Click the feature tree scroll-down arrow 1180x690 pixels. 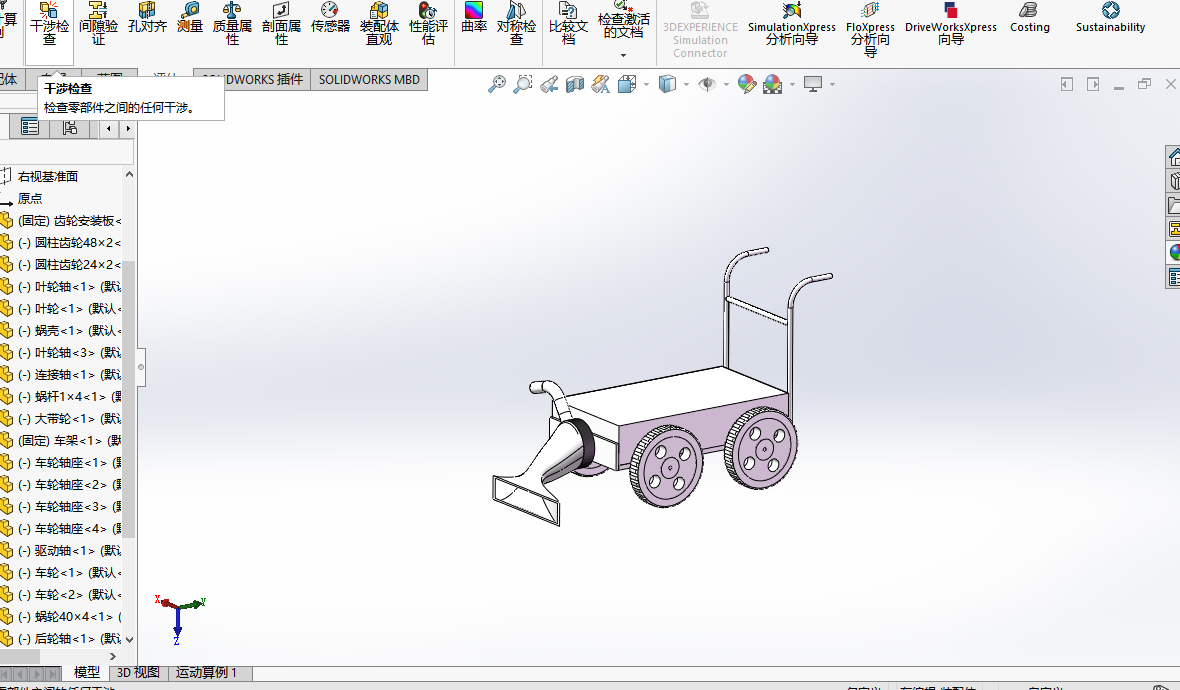click(x=129, y=640)
